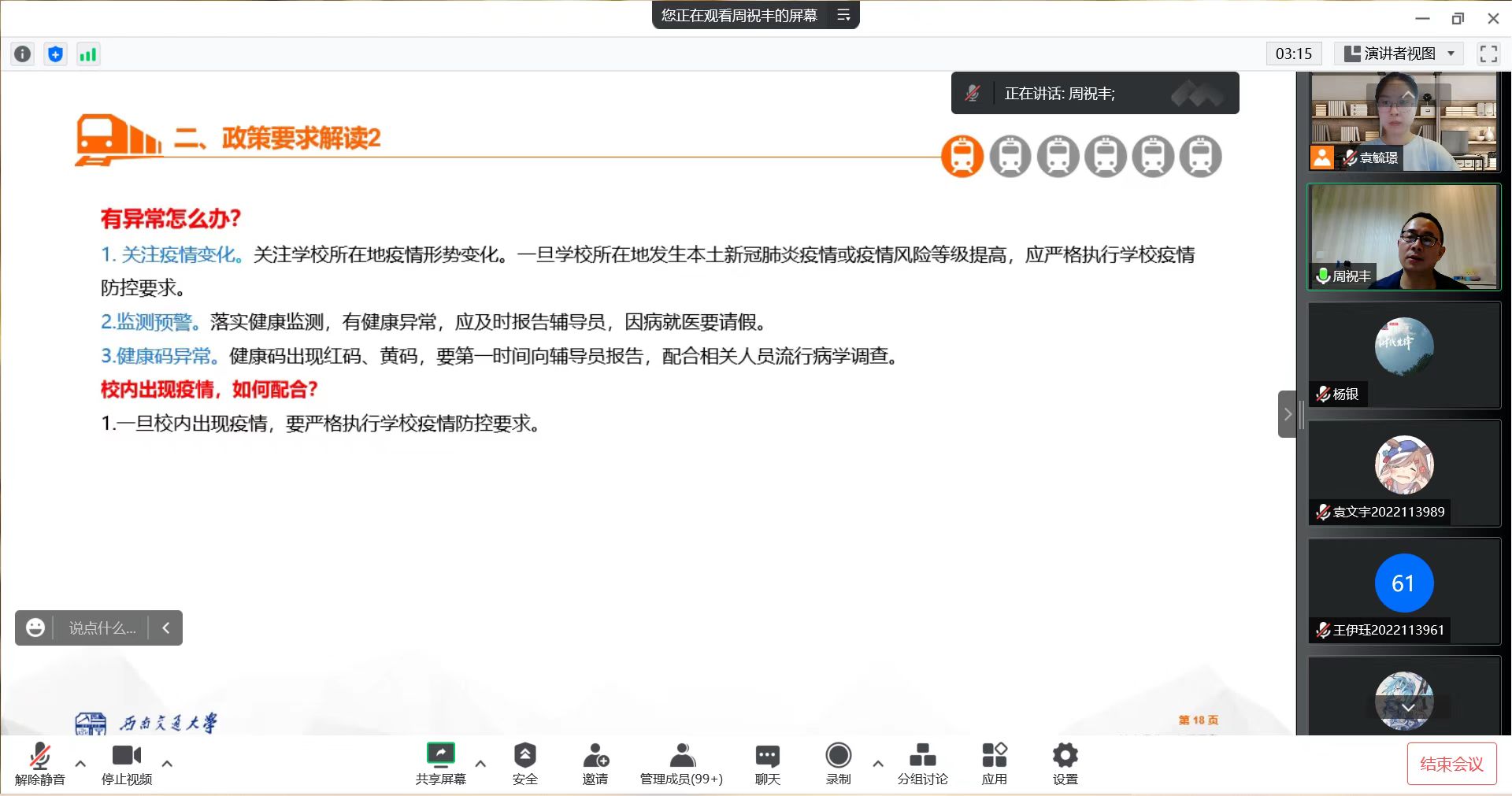Screen dimensions: 1512x796
Task: Open the Chat (聊天) panel
Action: point(767,763)
